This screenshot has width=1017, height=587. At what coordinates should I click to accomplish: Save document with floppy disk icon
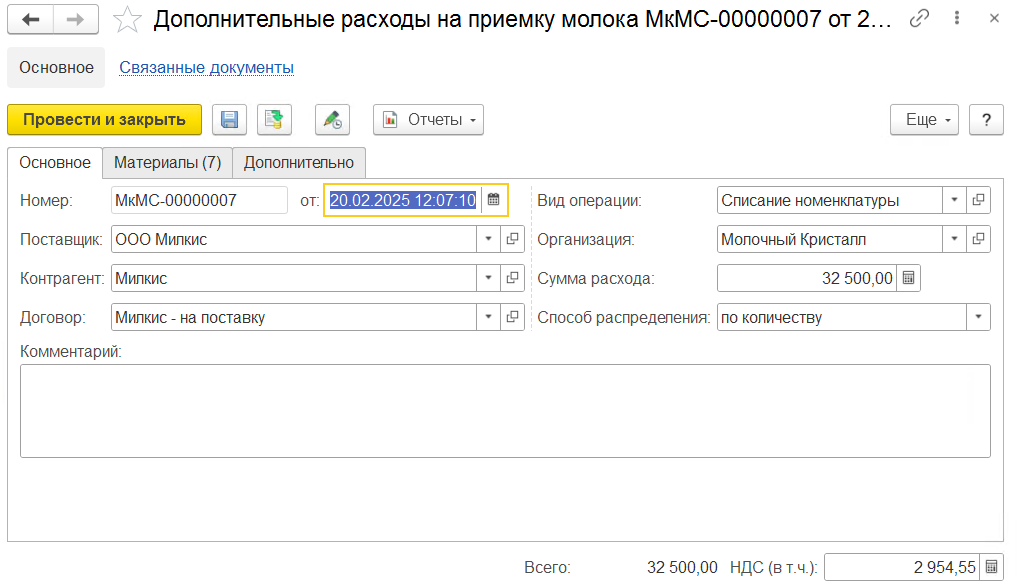(x=230, y=119)
